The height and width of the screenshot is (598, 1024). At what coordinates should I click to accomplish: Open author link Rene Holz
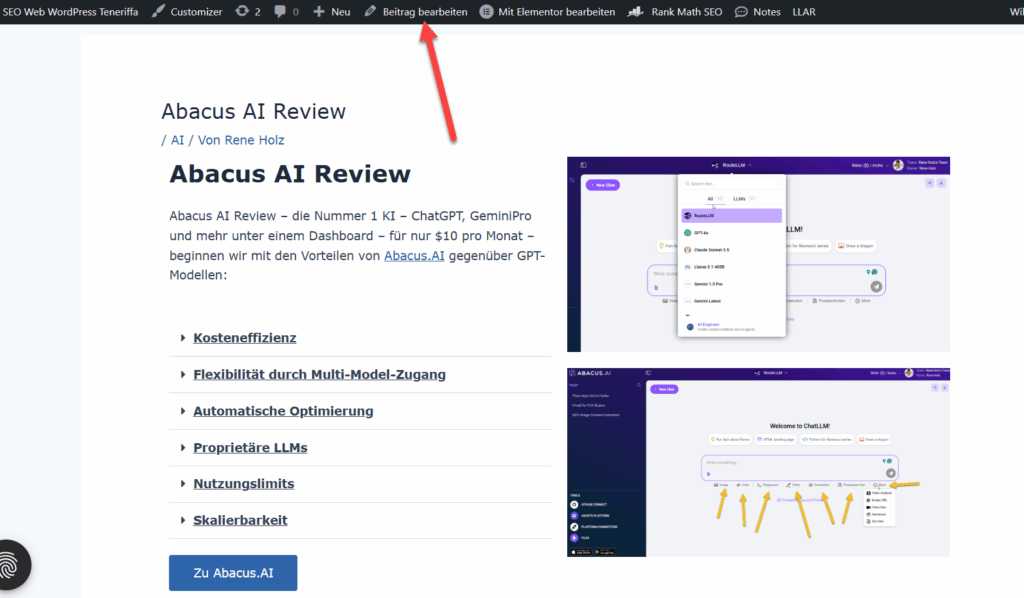[x=255, y=140]
